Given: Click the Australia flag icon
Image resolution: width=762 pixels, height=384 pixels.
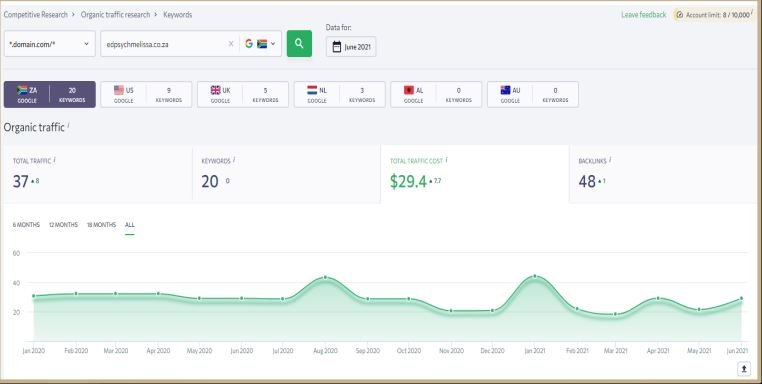Looking at the screenshot, I should pyautogui.click(x=505, y=90).
